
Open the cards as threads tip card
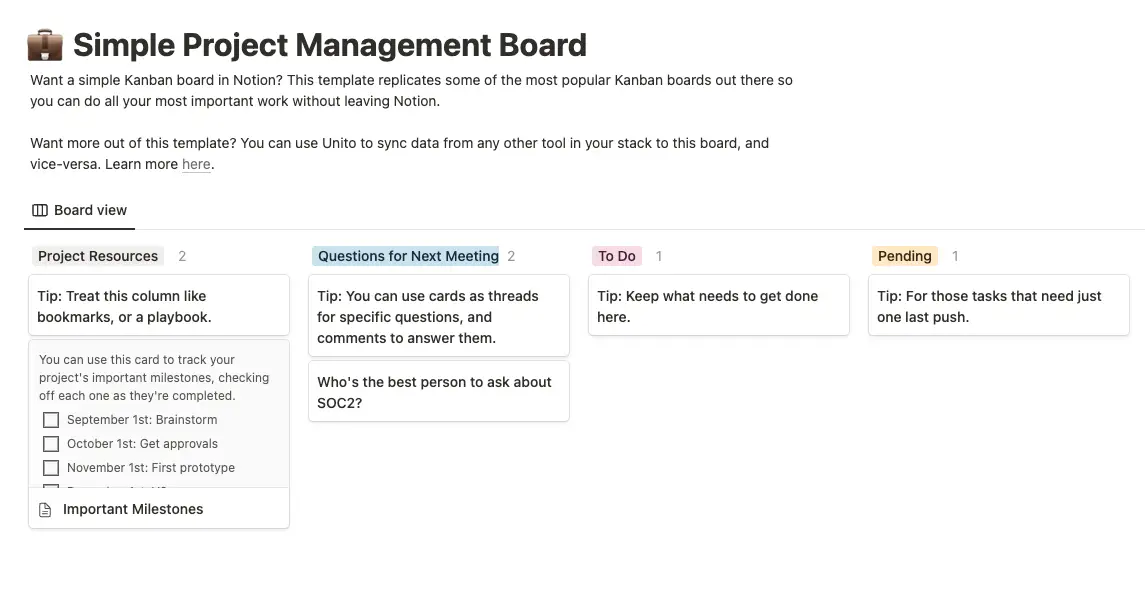[439, 316]
